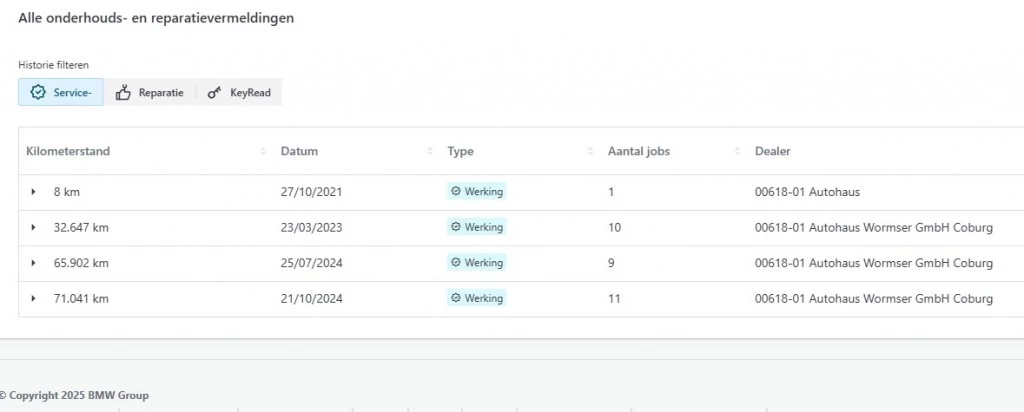Click the Werking badge for 21/10/2024
1024x412 pixels.
point(477,299)
